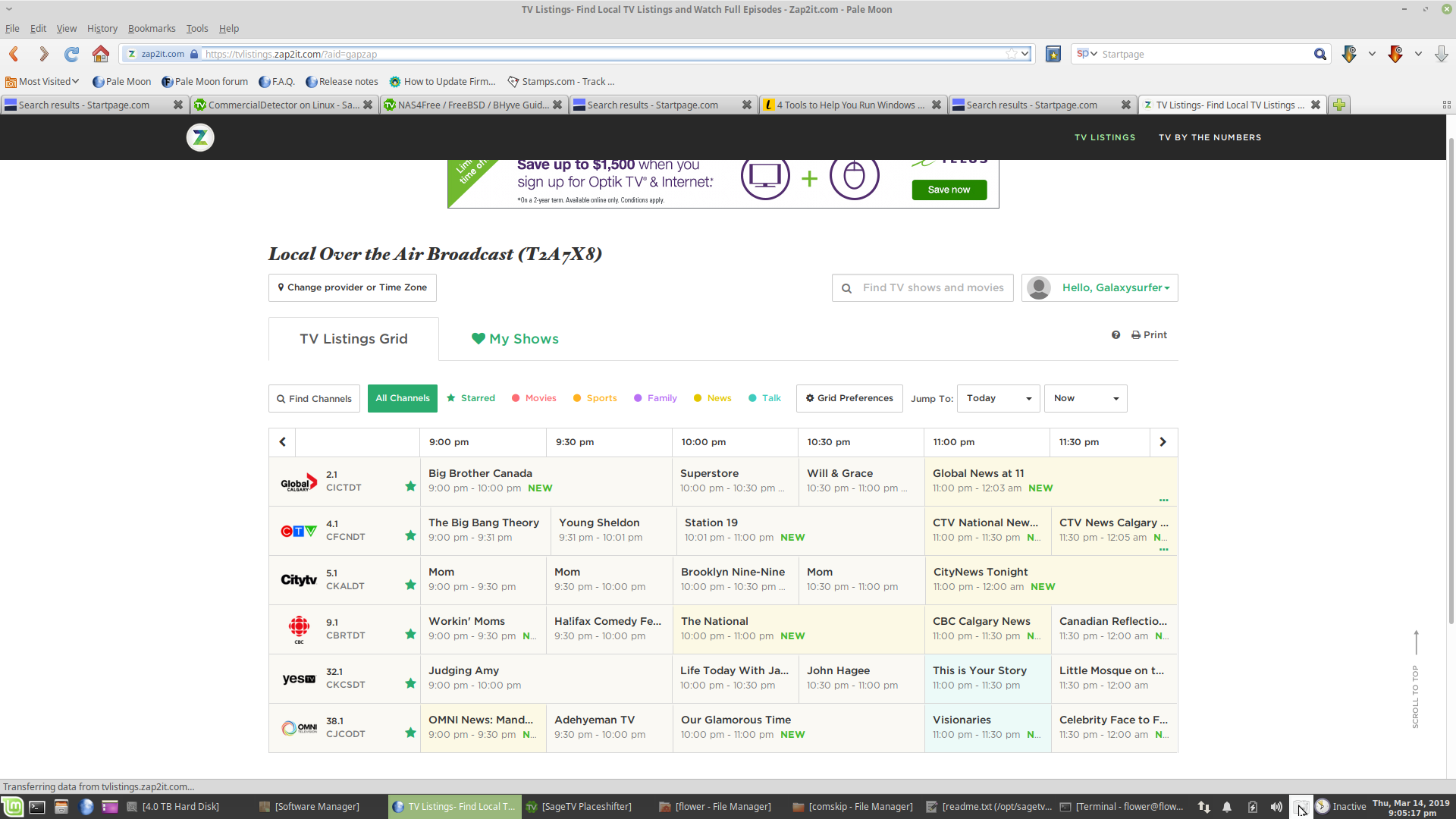Open the Tools menu
The image size is (1456, 819).
click(197, 28)
